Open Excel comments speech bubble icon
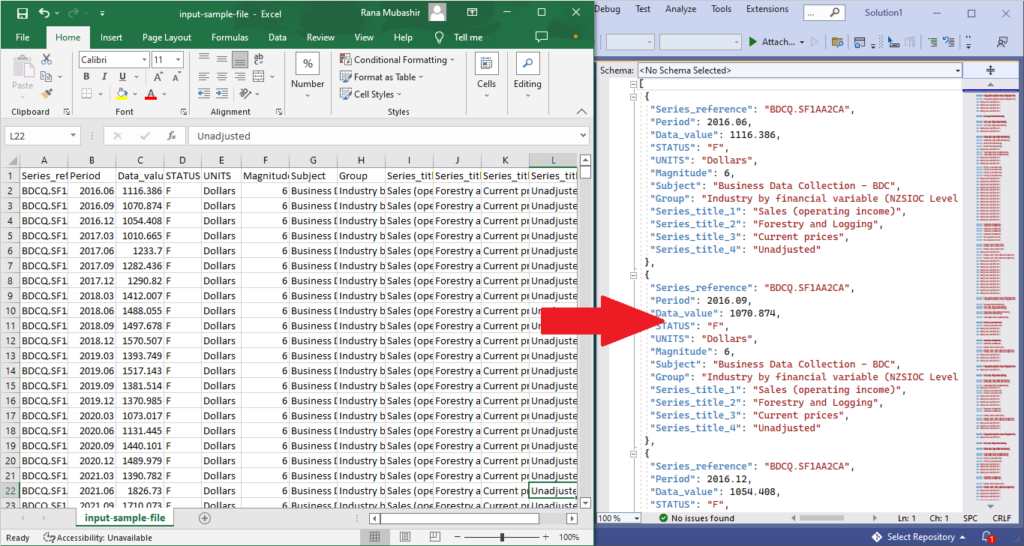This screenshot has height=546, width=1024. pyautogui.click(x=541, y=37)
